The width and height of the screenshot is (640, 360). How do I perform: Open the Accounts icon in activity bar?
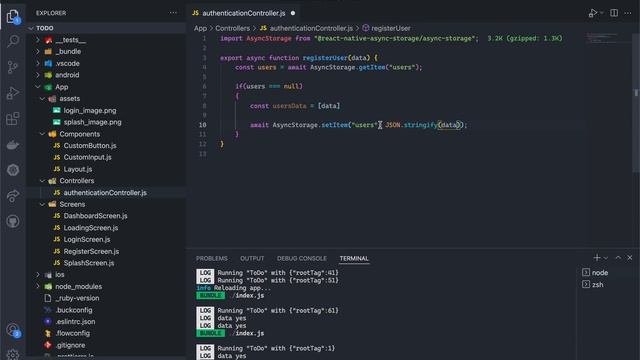tap(13, 330)
